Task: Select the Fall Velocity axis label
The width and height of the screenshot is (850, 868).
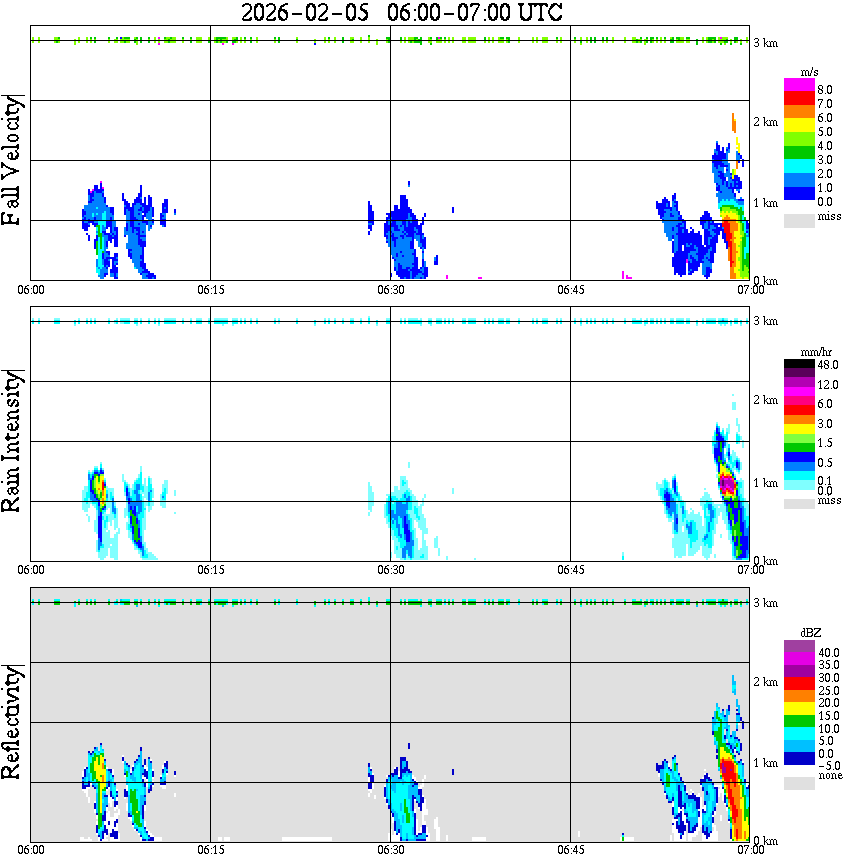Action: tap(12, 161)
